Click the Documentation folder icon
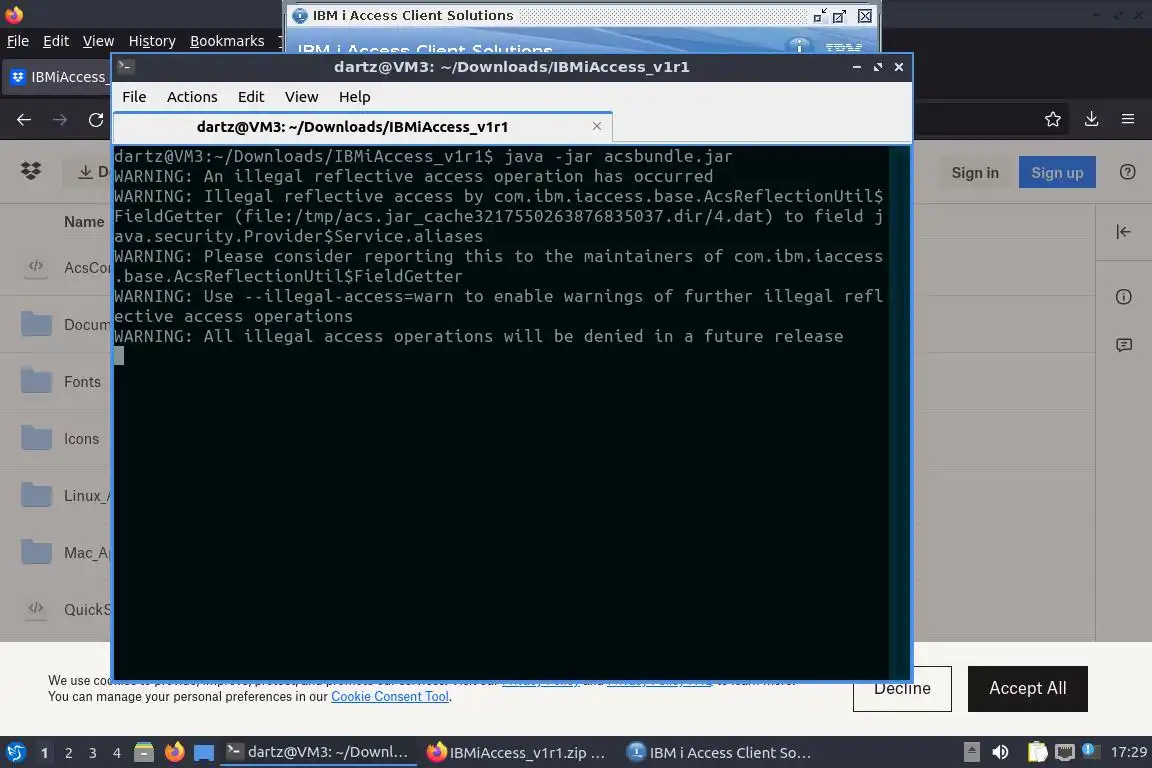The width and height of the screenshot is (1152, 768). [x=36, y=323]
